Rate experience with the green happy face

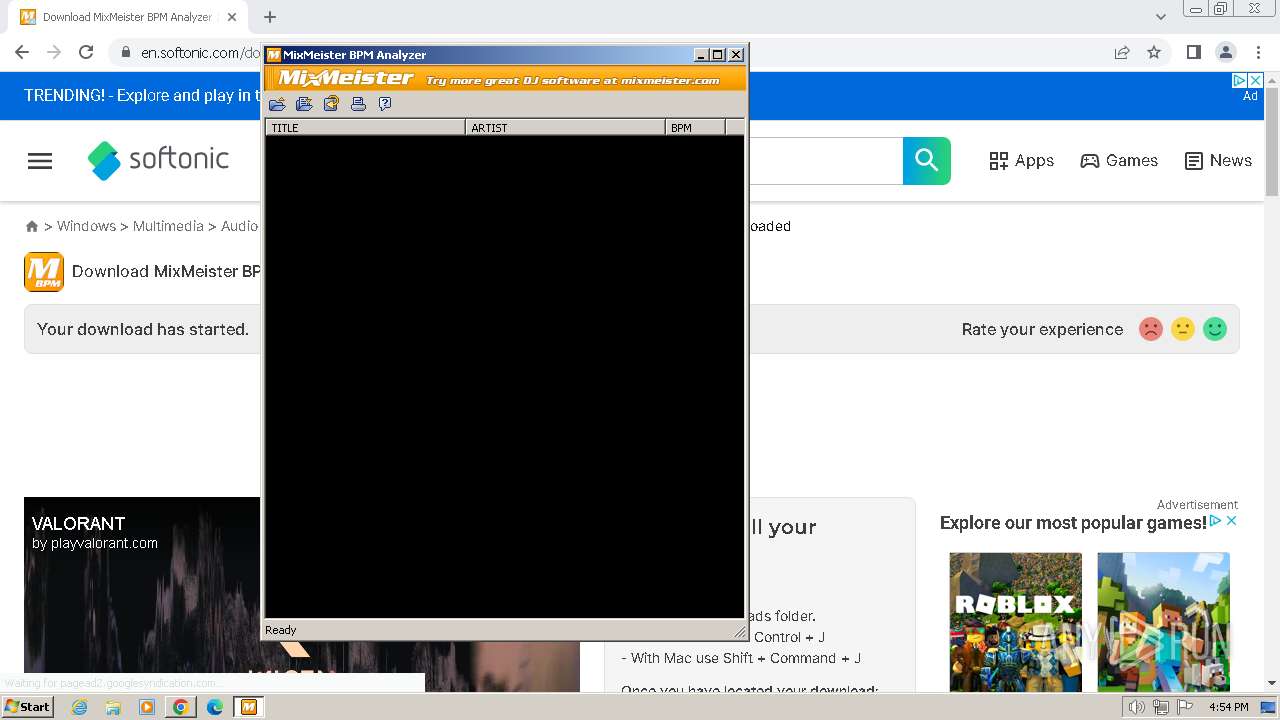[1215, 329]
